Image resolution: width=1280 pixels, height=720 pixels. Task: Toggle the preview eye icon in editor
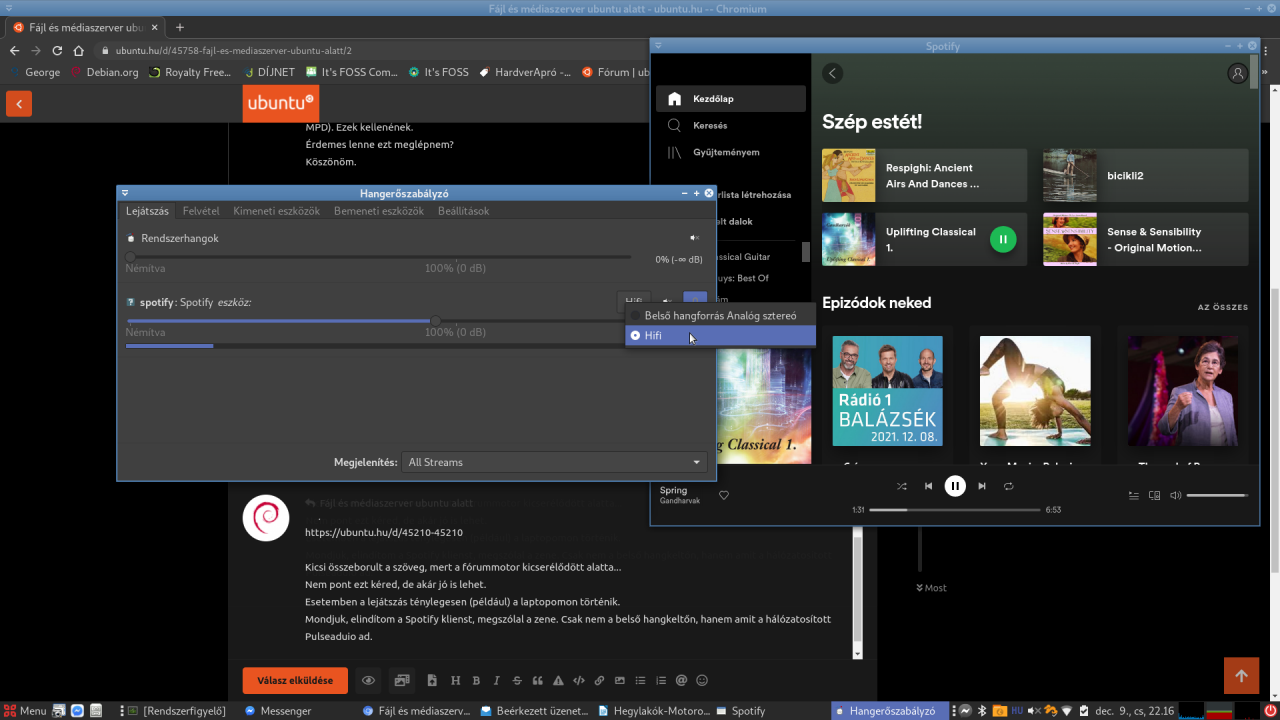click(x=368, y=680)
